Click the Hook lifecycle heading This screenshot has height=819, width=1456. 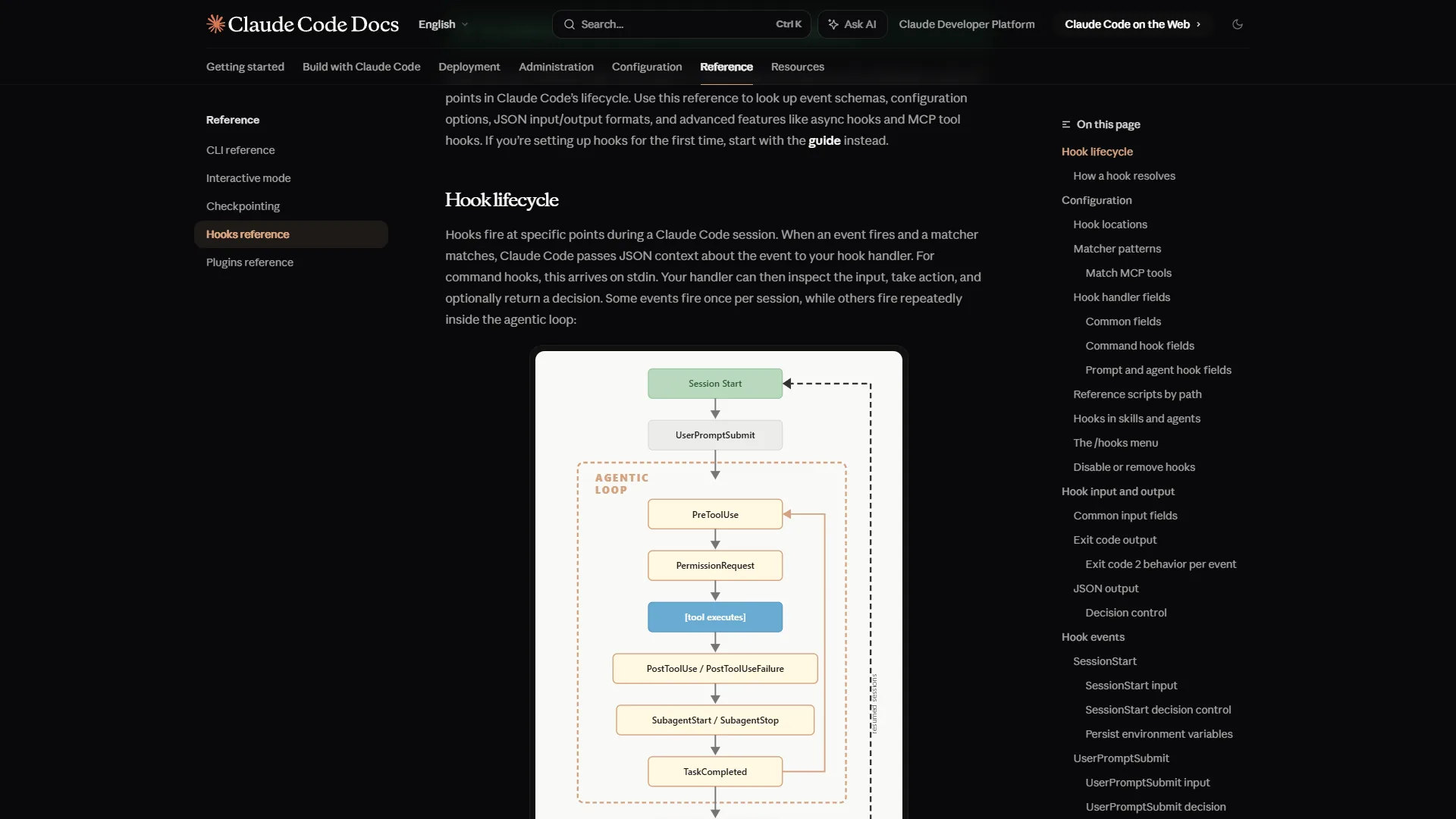point(501,200)
